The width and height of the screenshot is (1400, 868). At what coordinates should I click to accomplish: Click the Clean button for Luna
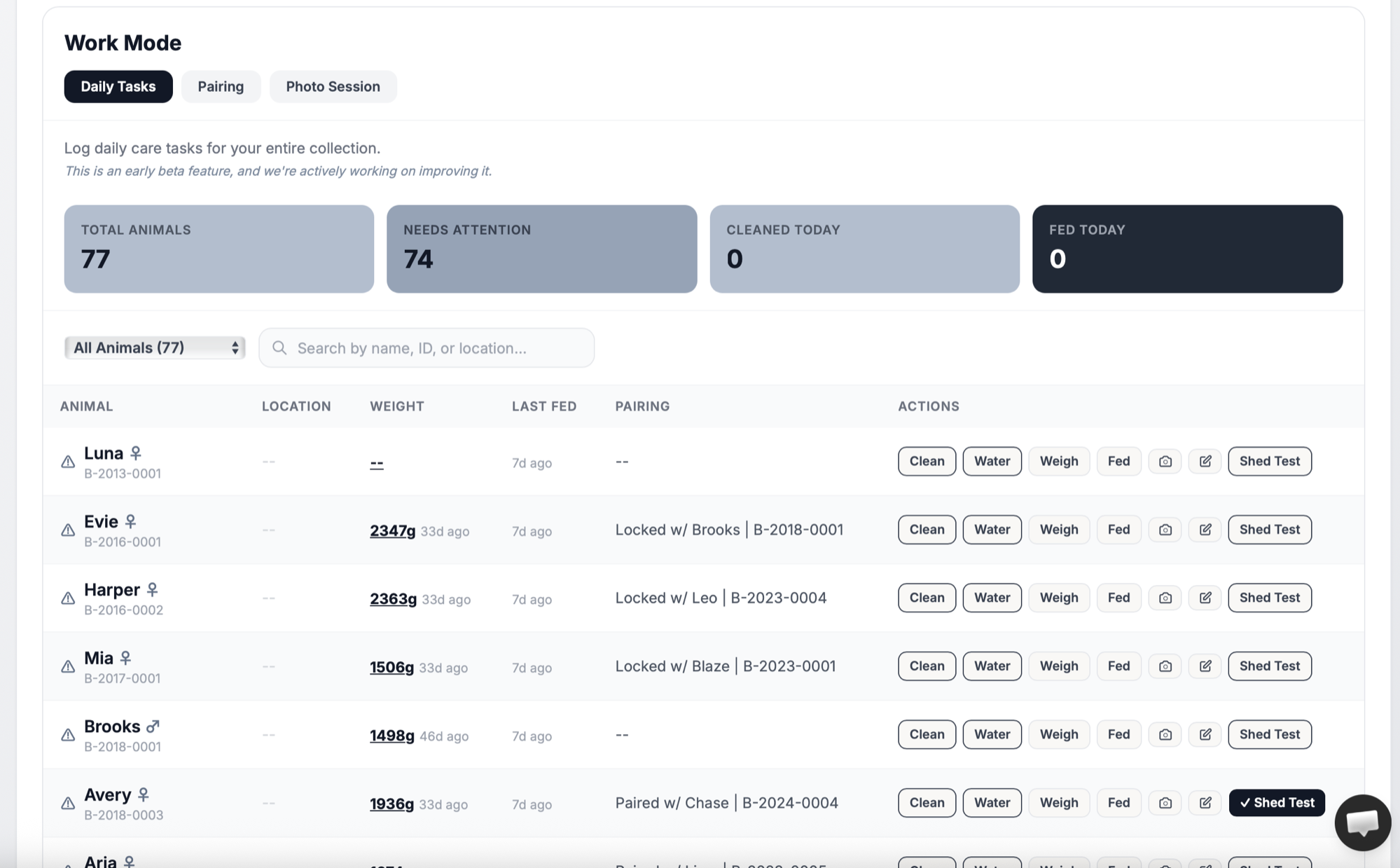pyautogui.click(x=926, y=461)
